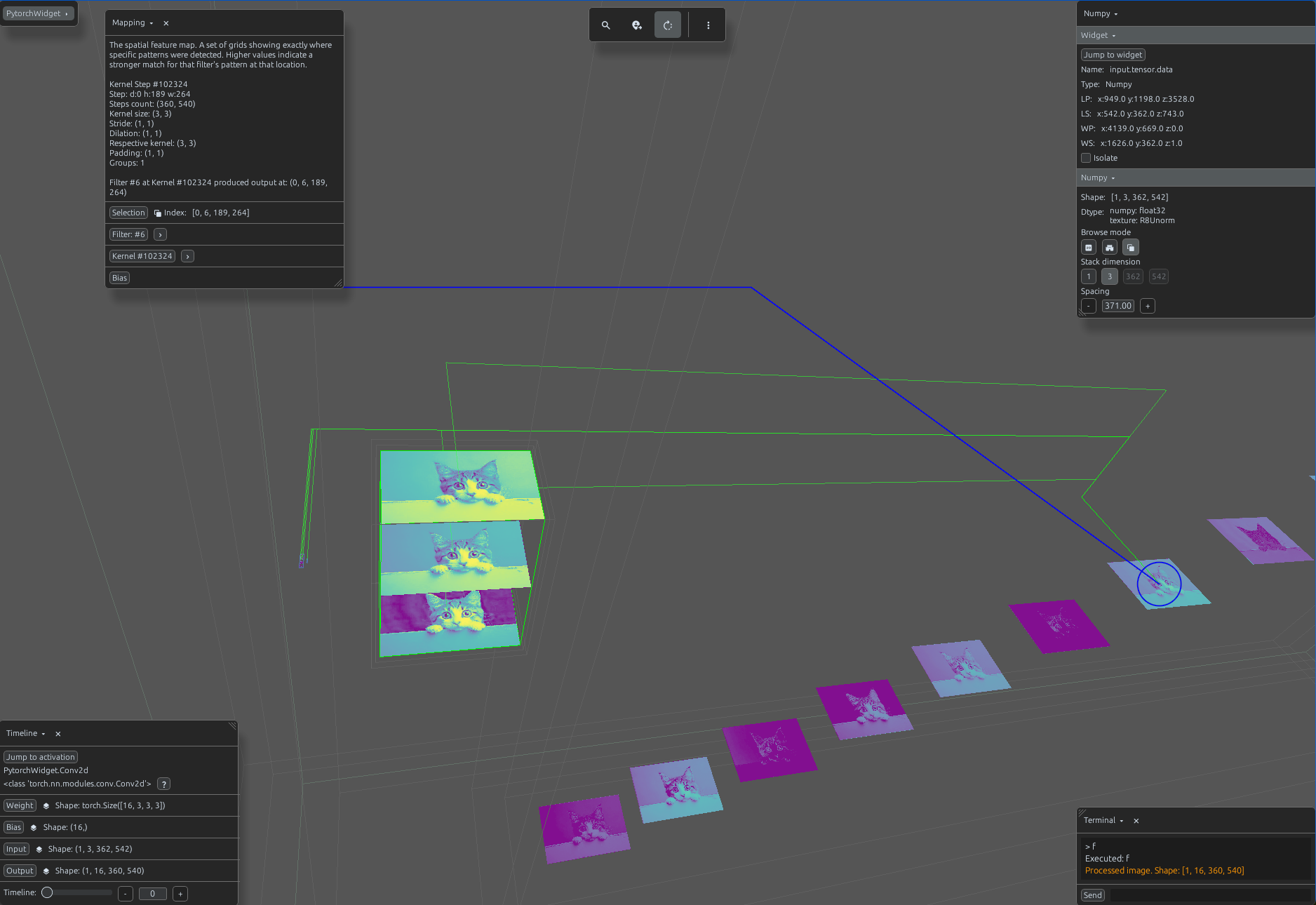Click the Jump to widget button
The height and width of the screenshot is (905, 1316).
pyautogui.click(x=1113, y=55)
